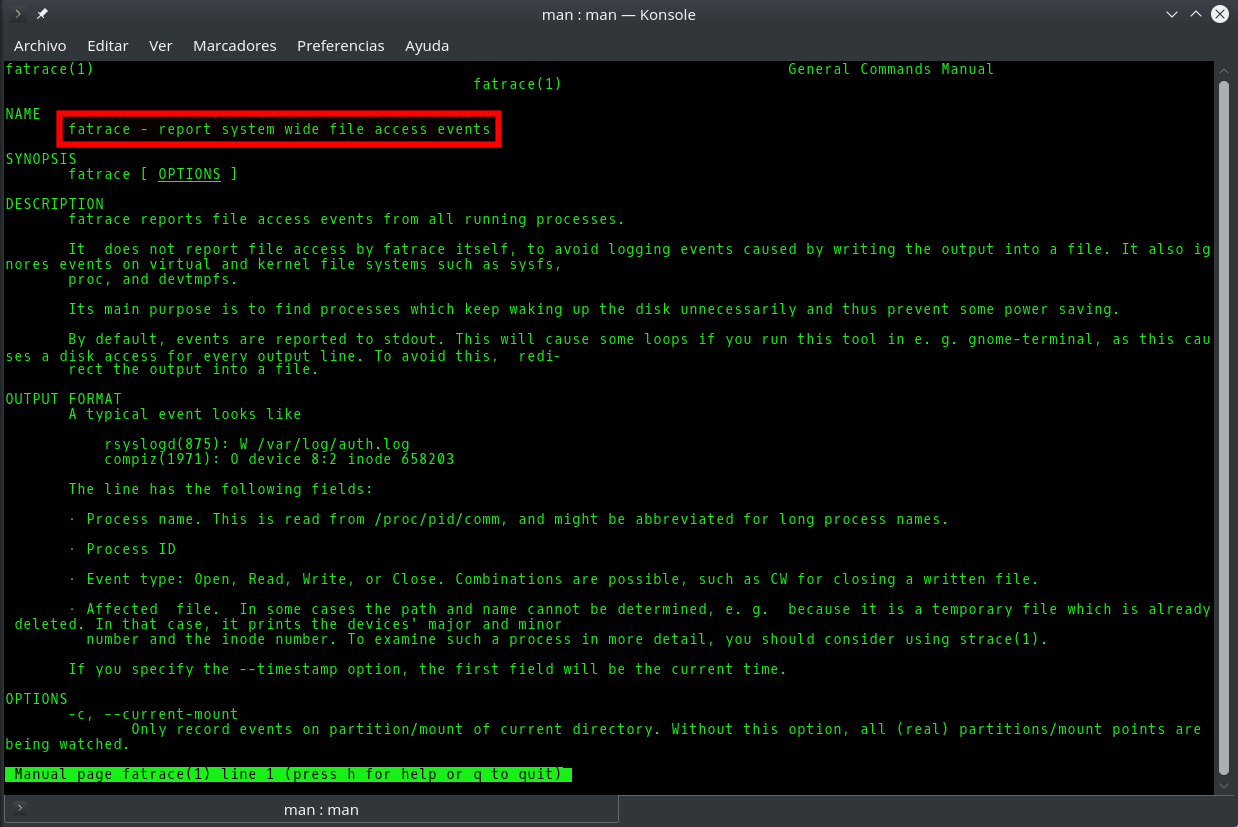Show the Ayuda menu
This screenshot has width=1238, height=827.
[x=427, y=46]
